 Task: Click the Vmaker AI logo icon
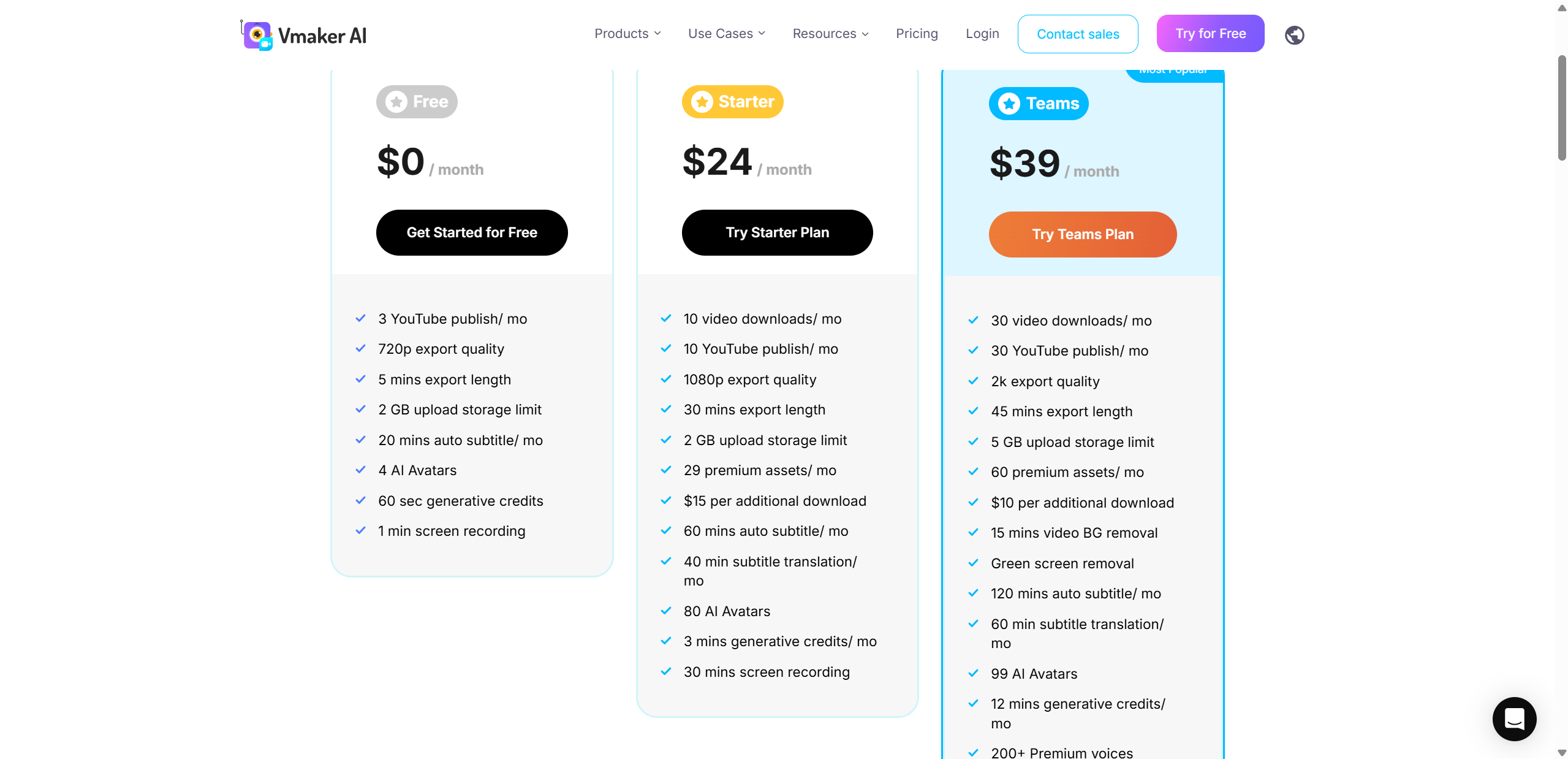point(257,35)
